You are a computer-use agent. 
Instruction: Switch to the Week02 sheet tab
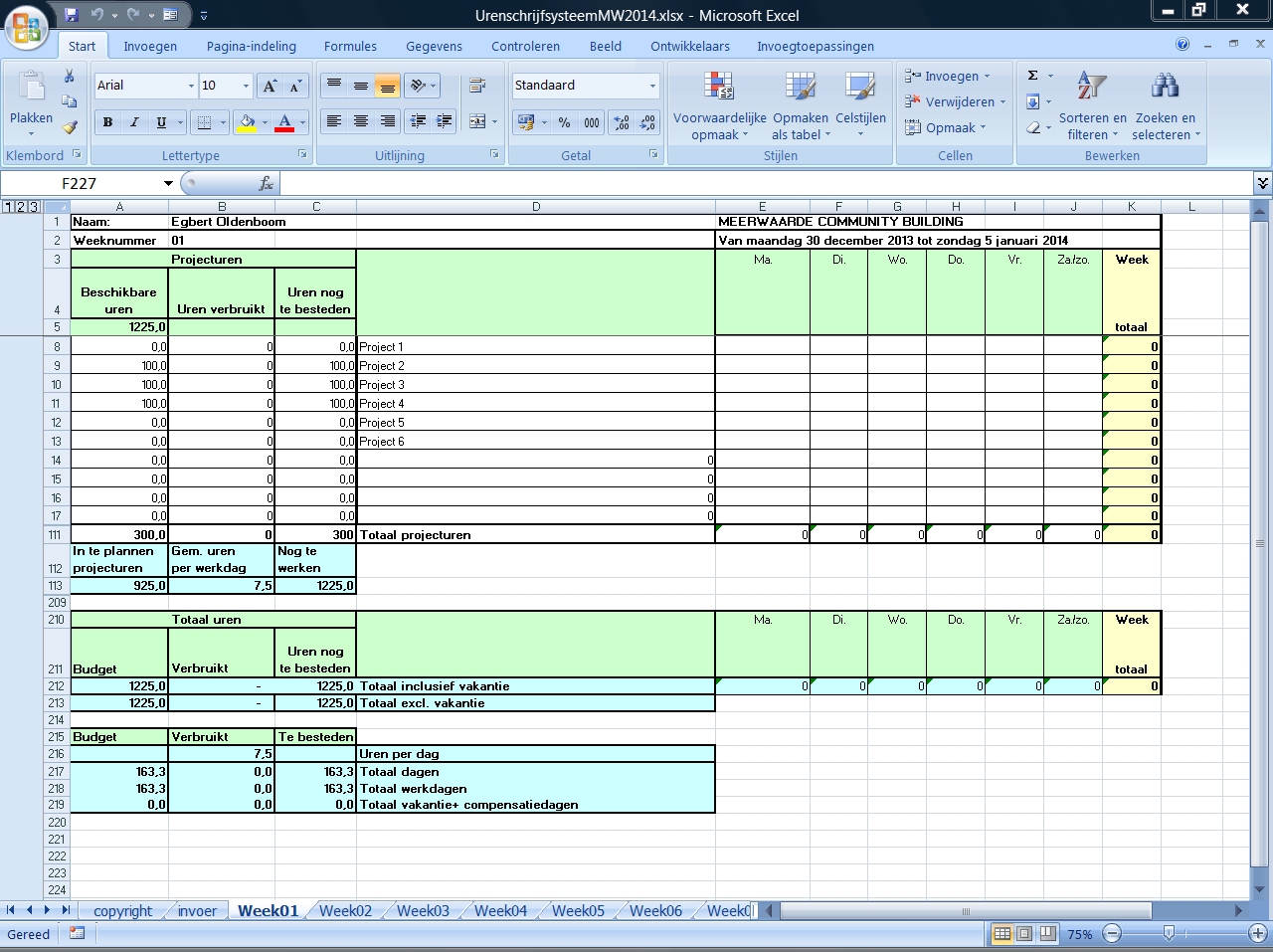pyautogui.click(x=345, y=910)
